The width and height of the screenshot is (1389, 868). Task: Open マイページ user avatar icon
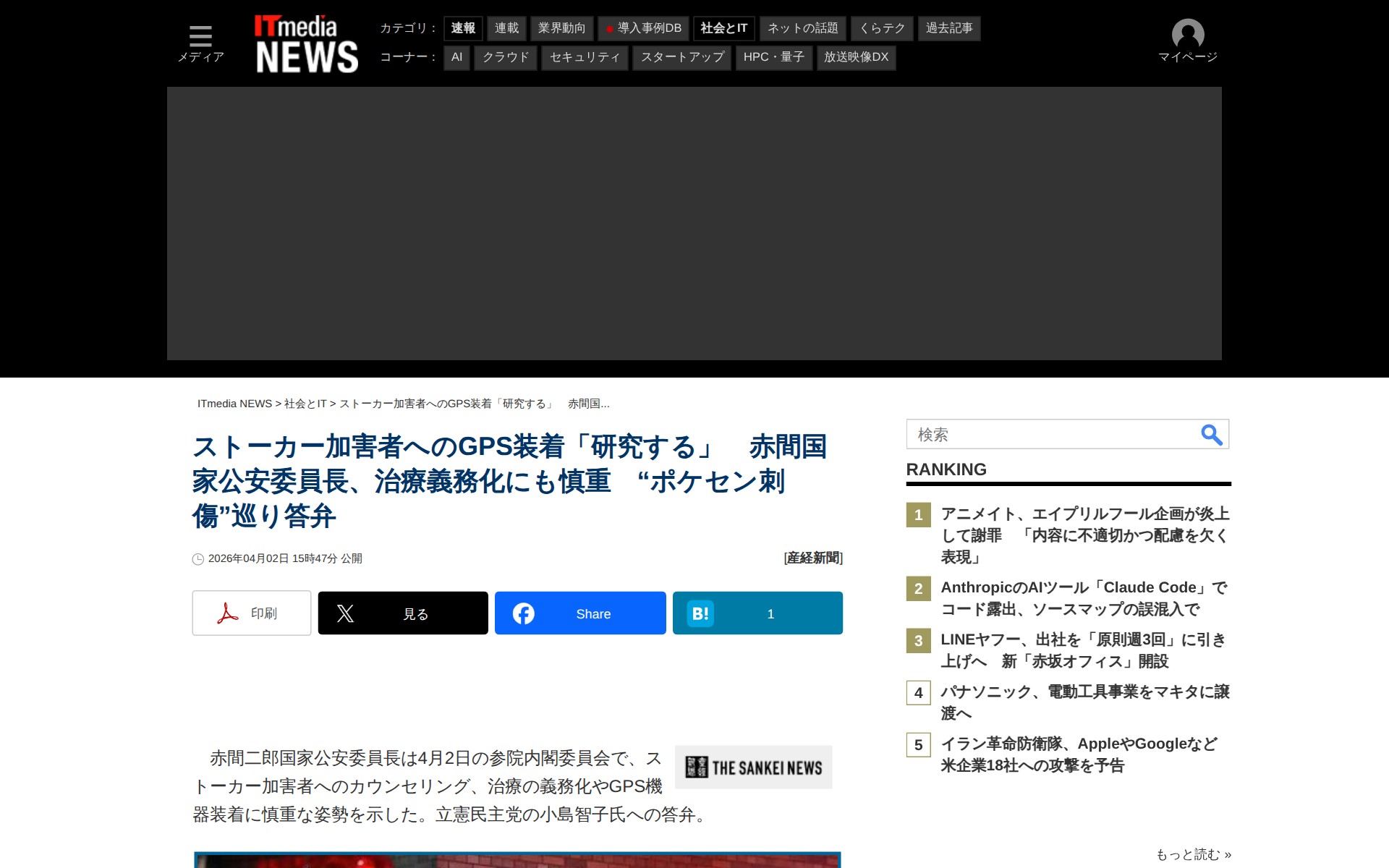tap(1187, 35)
